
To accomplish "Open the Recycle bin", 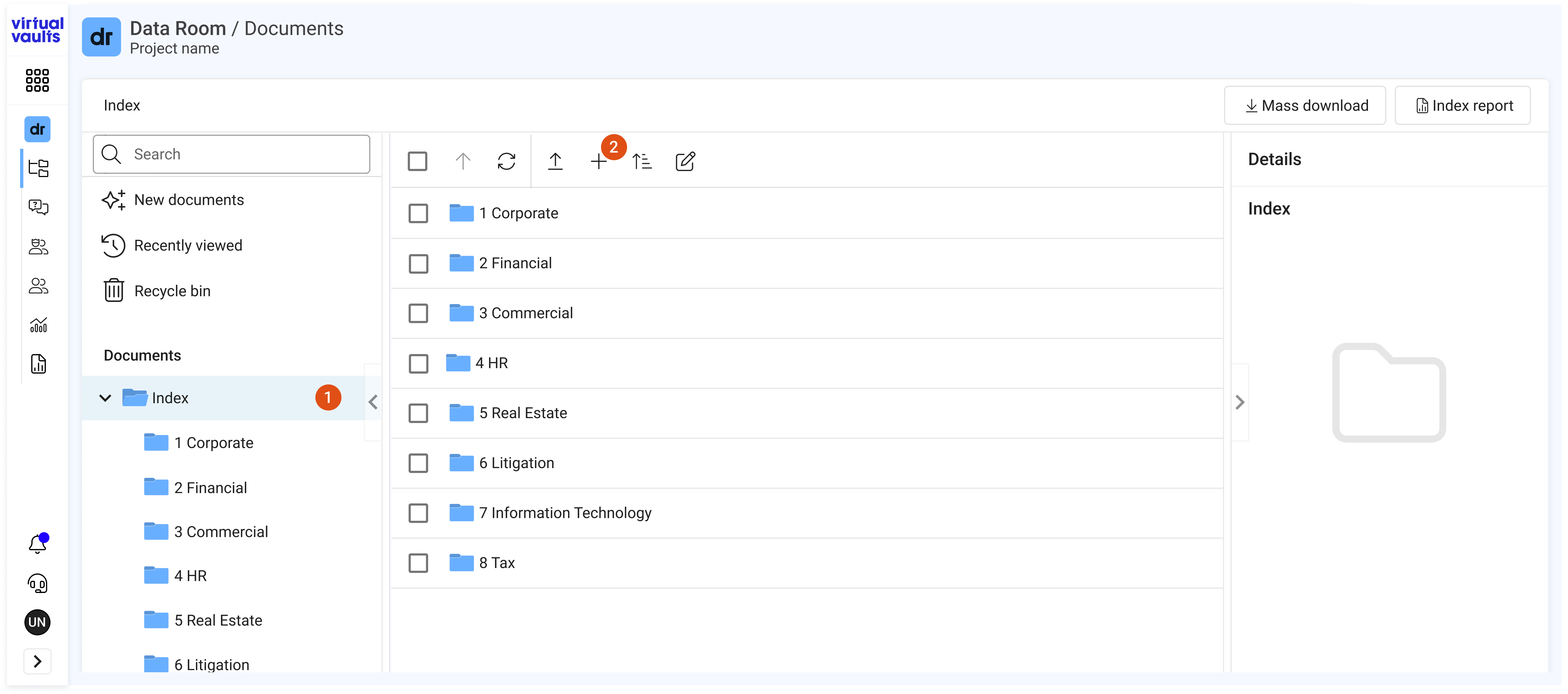I will click(x=172, y=291).
